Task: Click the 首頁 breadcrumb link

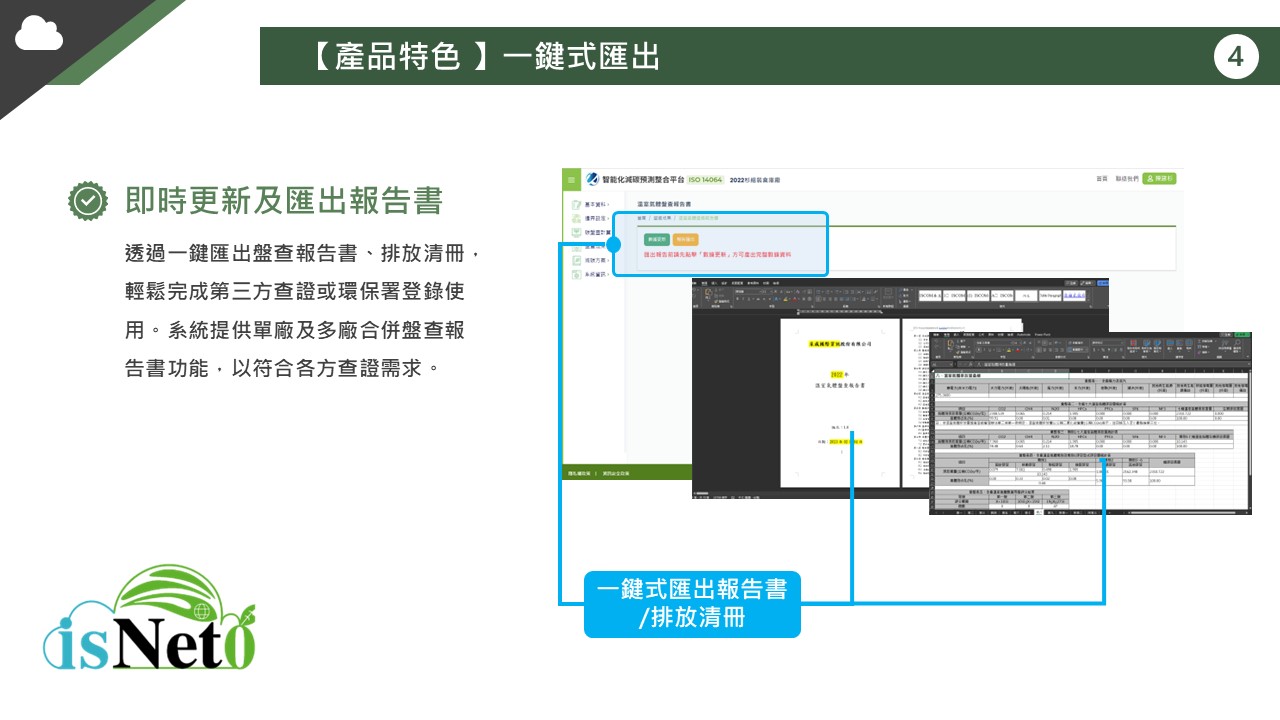Action: pos(642,217)
